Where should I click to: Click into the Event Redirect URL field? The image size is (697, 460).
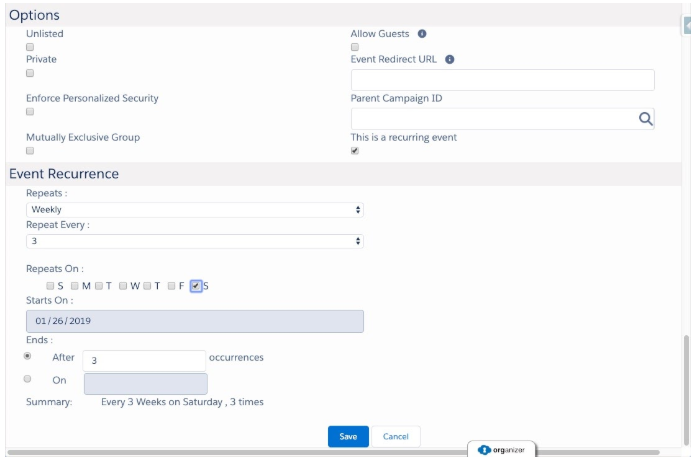point(503,80)
